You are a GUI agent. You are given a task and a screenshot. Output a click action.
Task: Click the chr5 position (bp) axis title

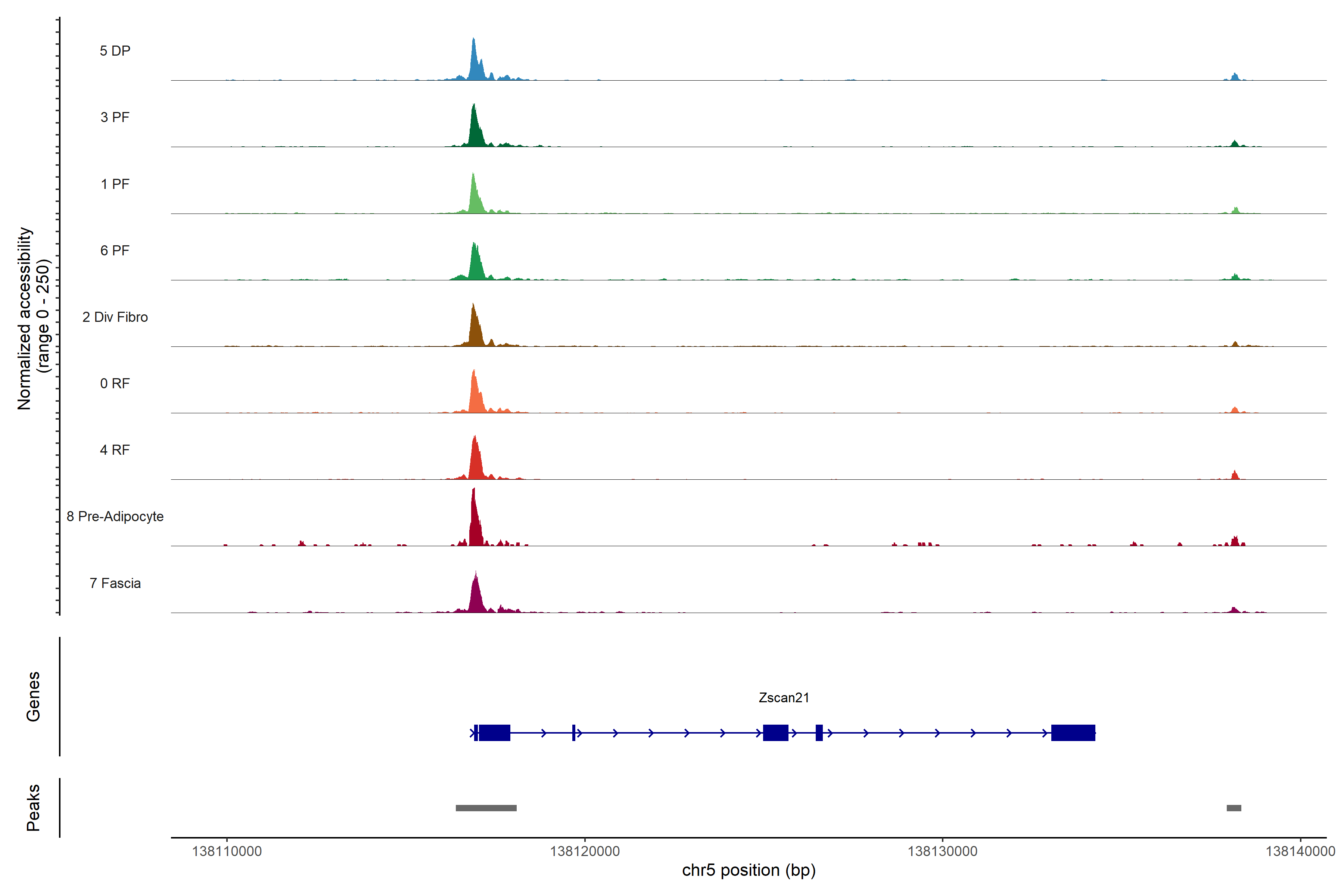(x=749, y=870)
